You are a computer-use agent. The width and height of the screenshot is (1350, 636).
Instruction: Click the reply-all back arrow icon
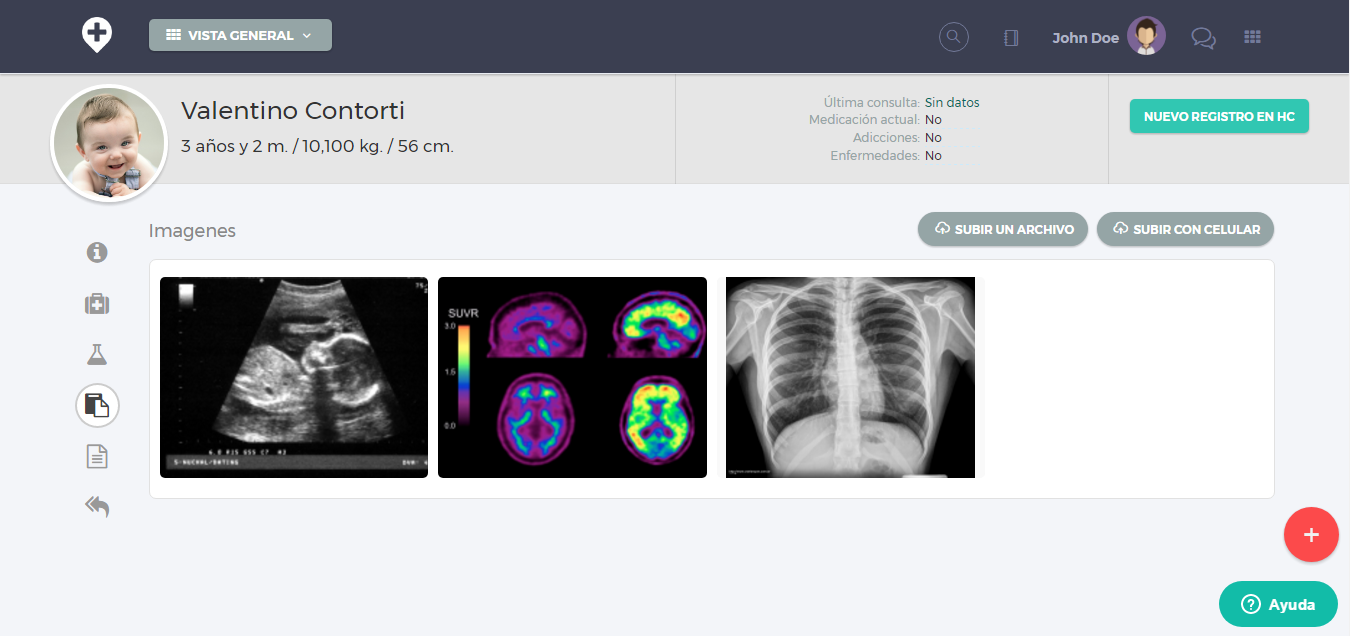pyautogui.click(x=97, y=507)
